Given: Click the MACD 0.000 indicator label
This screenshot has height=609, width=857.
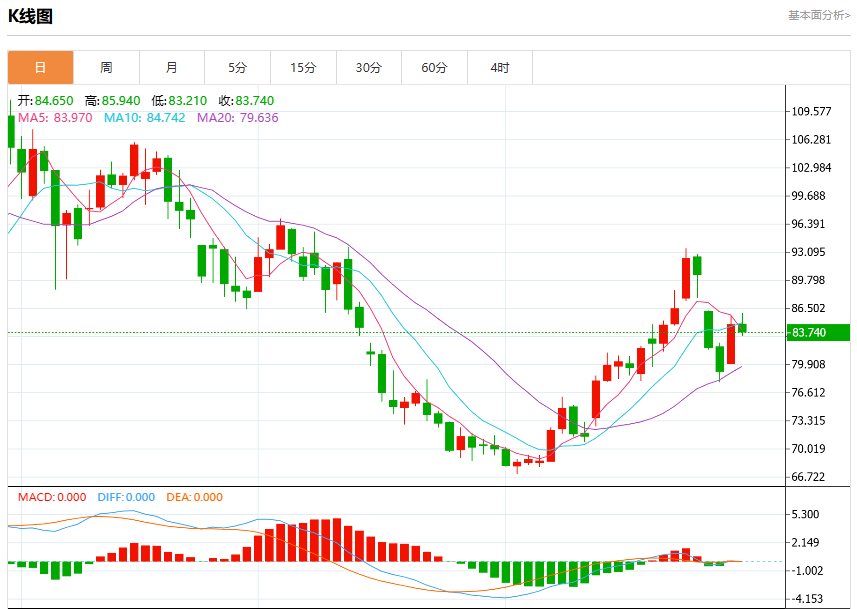Looking at the screenshot, I should coord(52,497).
